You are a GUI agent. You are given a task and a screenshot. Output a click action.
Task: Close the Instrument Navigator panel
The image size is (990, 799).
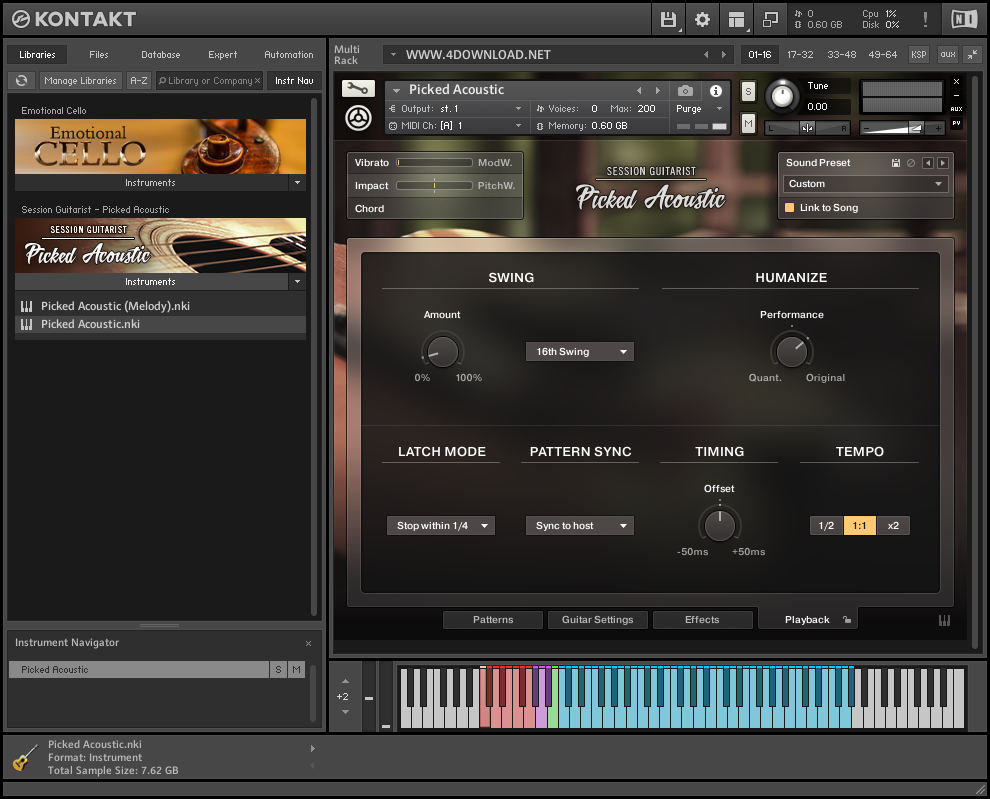click(x=308, y=644)
